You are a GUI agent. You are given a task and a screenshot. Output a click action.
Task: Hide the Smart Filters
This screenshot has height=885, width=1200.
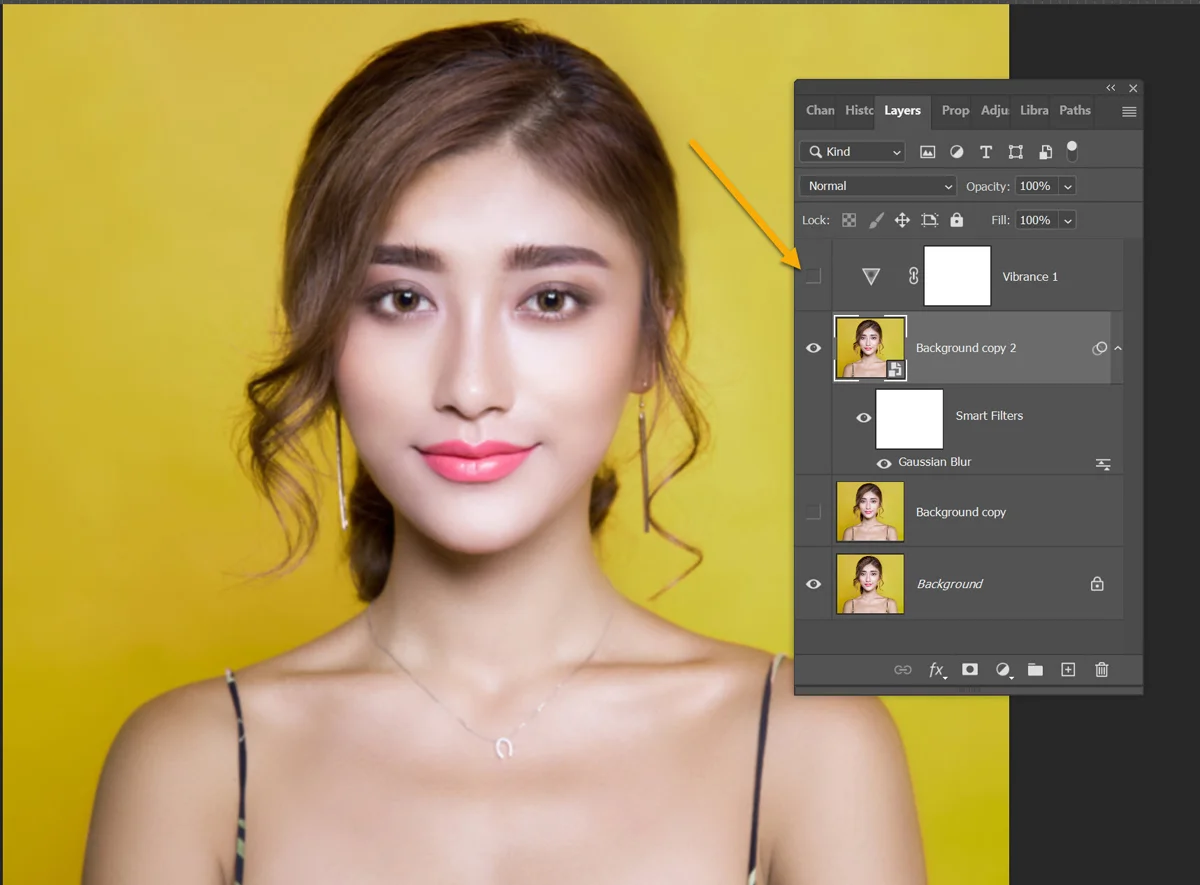864,418
